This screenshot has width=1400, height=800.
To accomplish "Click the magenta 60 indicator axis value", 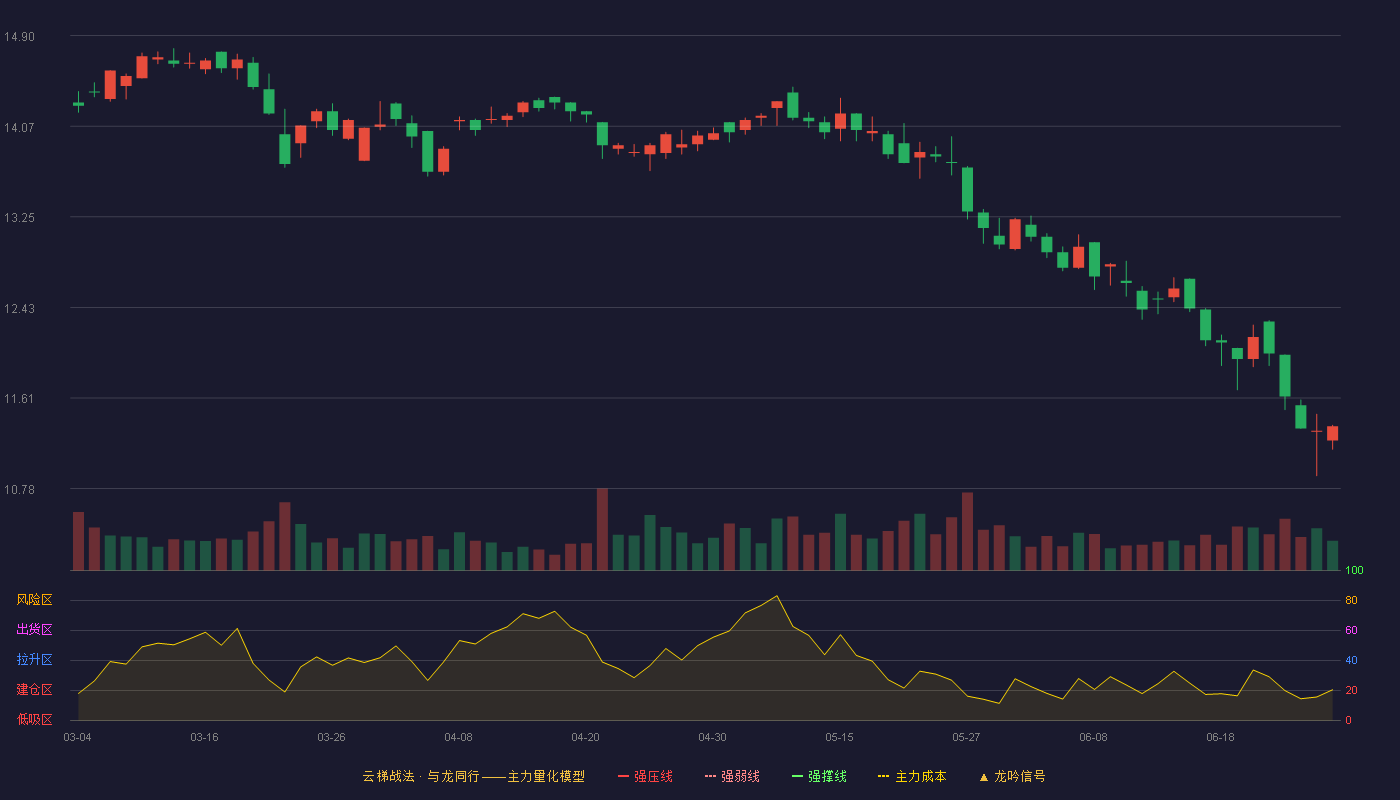I will pyautogui.click(x=1351, y=630).
